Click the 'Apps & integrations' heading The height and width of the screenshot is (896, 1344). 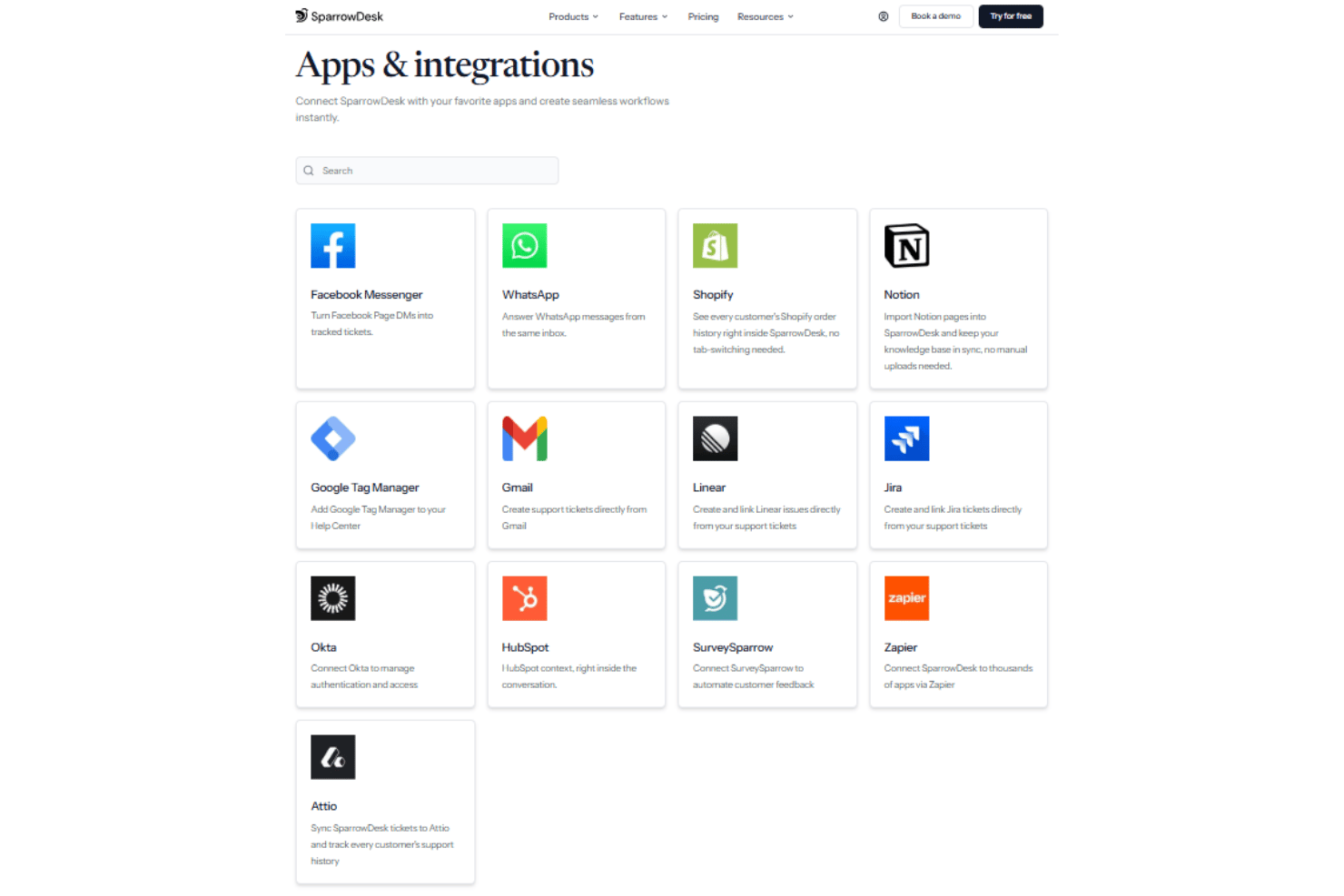tap(445, 65)
